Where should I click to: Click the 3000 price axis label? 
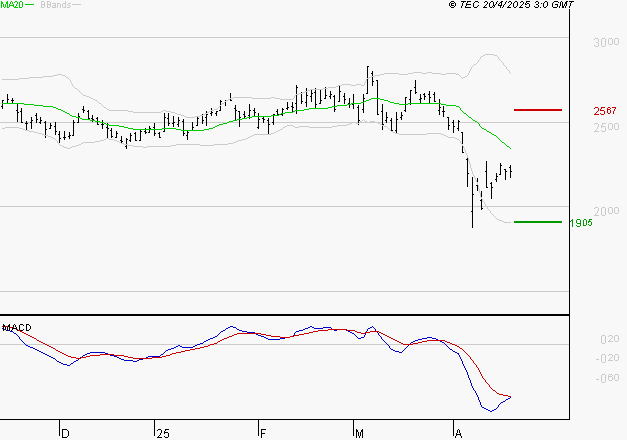click(x=606, y=42)
